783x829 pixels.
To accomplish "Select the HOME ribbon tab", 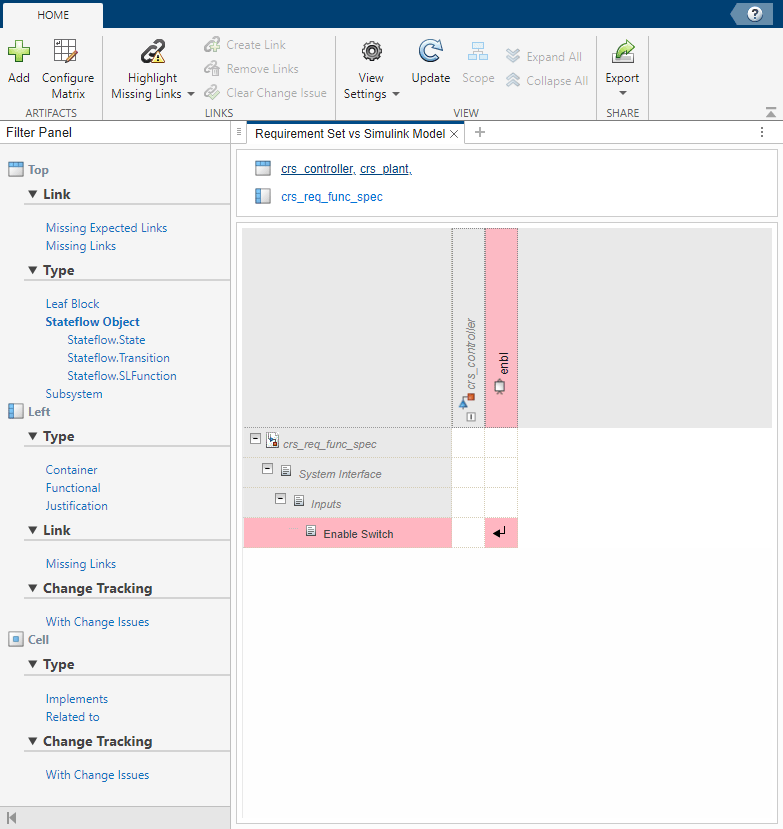I will (x=53, y=15).
